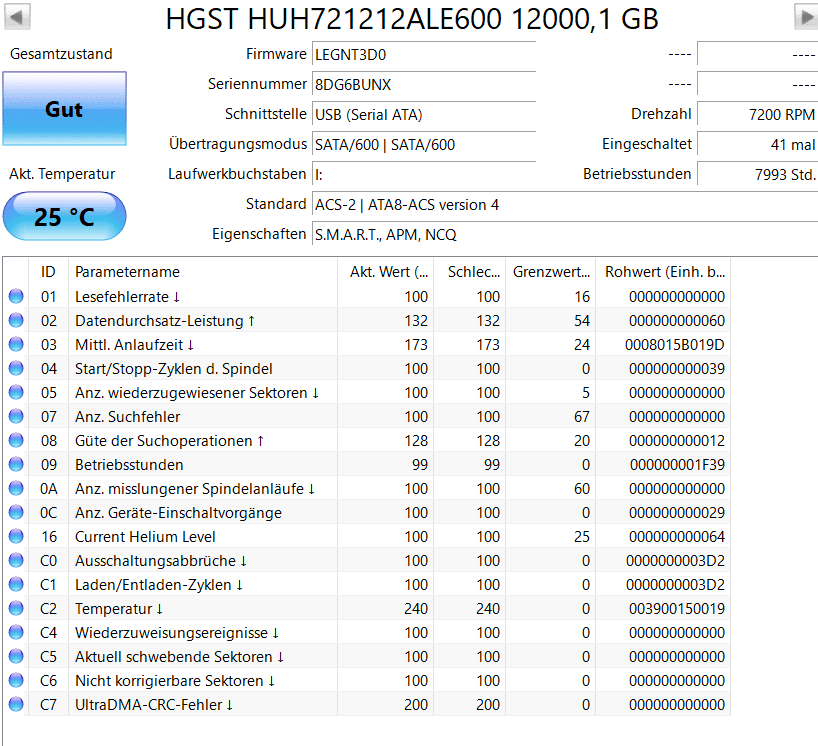Image resolution: width=818 pixels, height=746 pixels.
Task: Go to previous disk with left arrow
Action: click(x=17, y=17)
